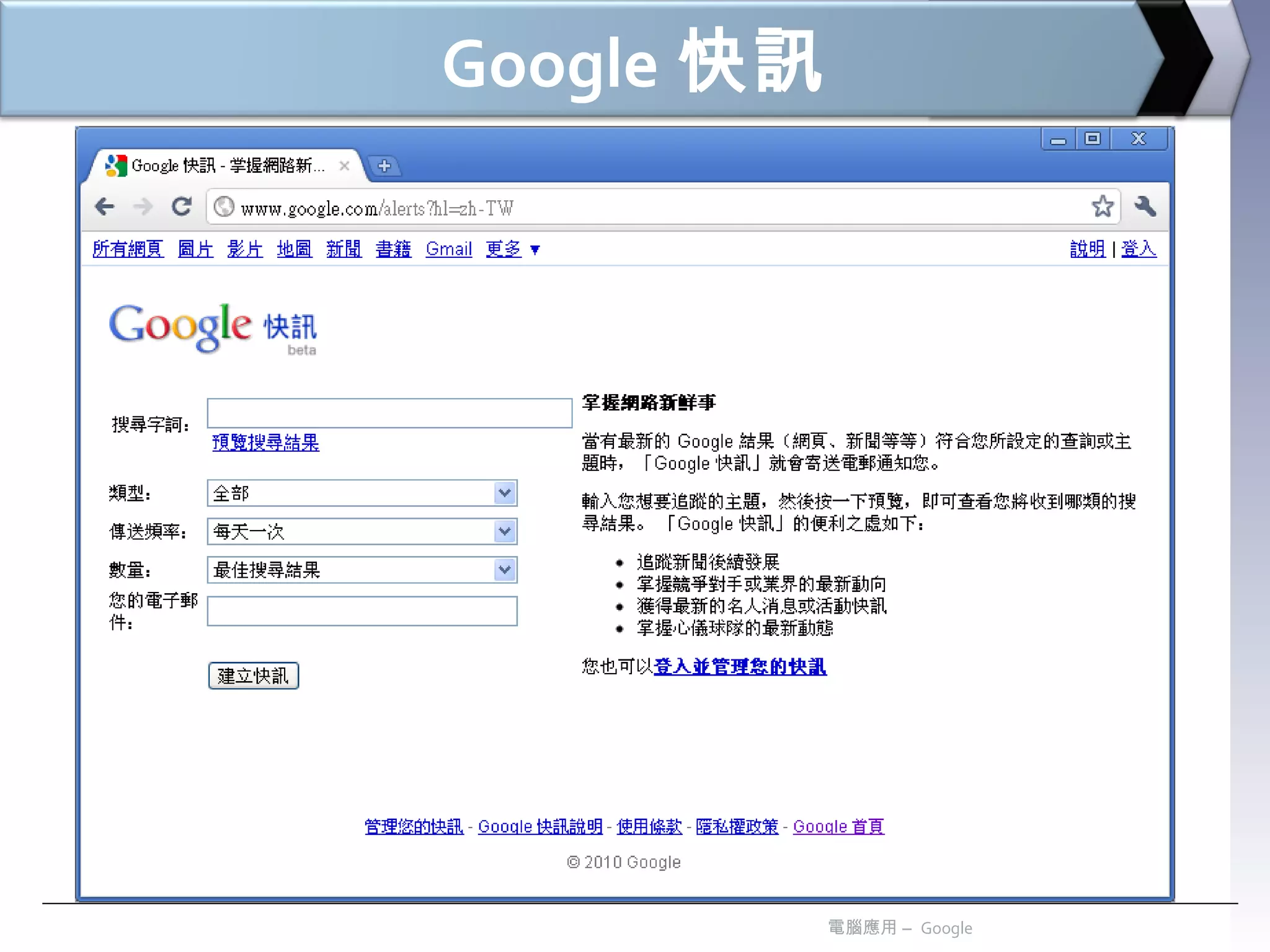Open the Gmail link
1270x952 pixels.
[x=449, y=249]
